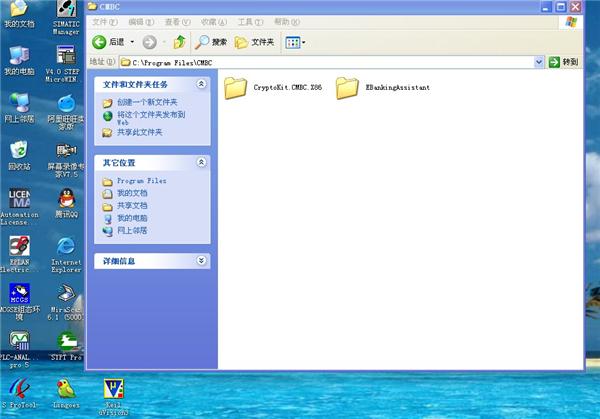Open the 收藏(A) menu
This screenshot has height=419, width=600.
(214, 22)
